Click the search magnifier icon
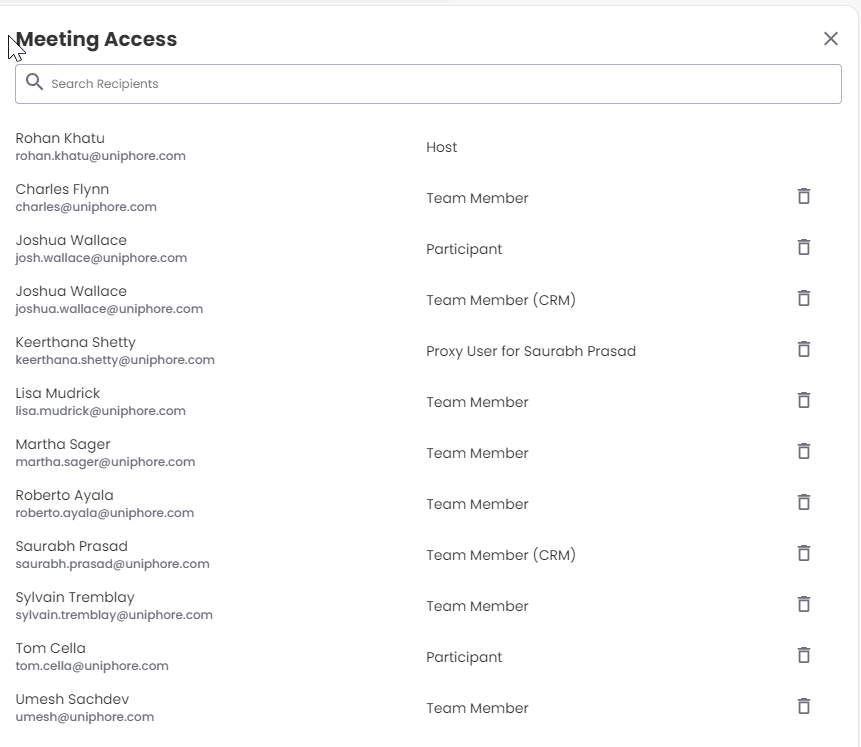 (x=35, y=82)
